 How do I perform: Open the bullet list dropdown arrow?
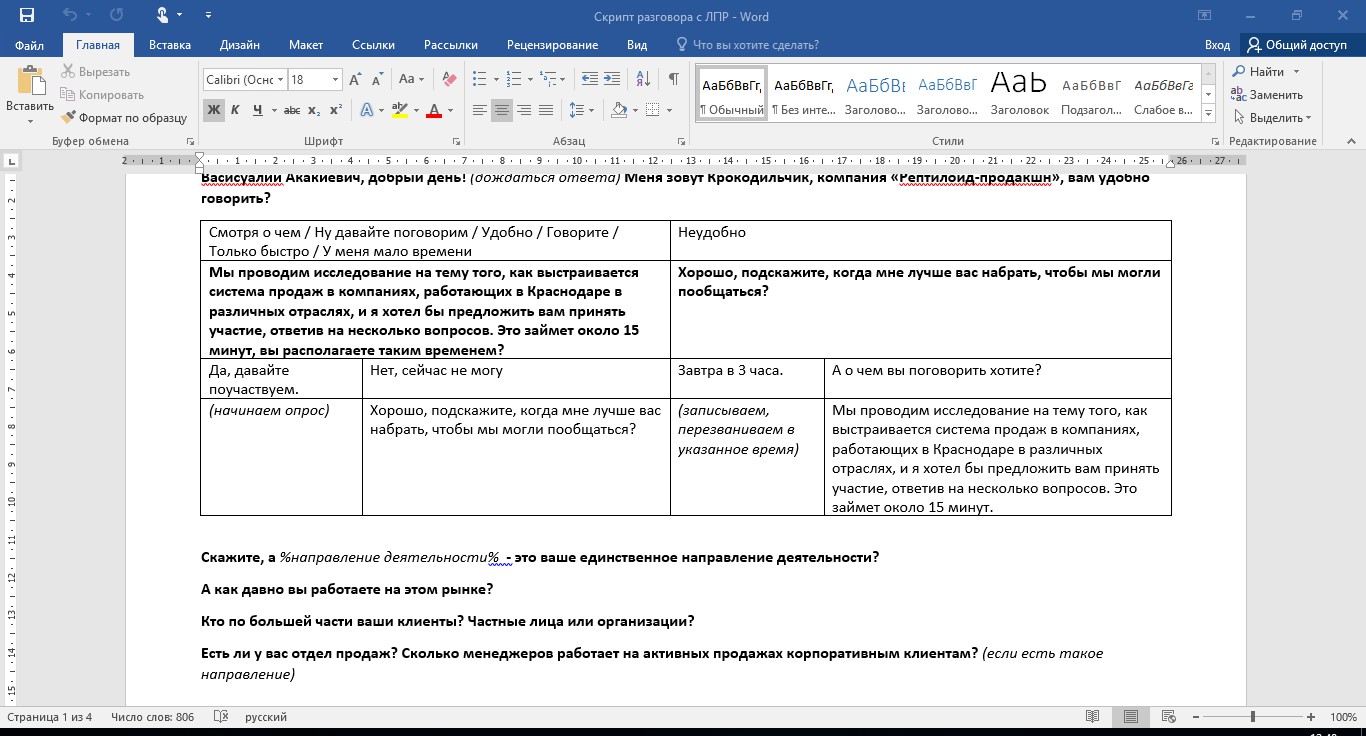(x=495, y=79)
